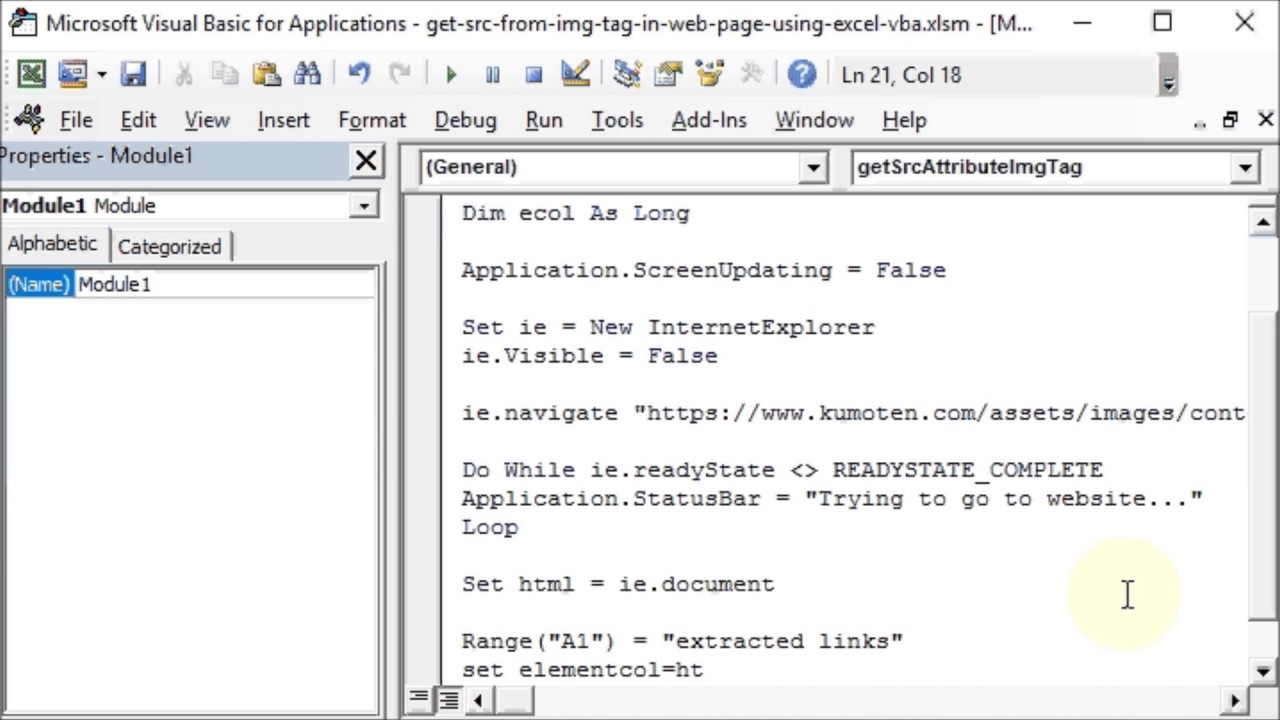Open the Add-Ins menu

coord(709,120)
